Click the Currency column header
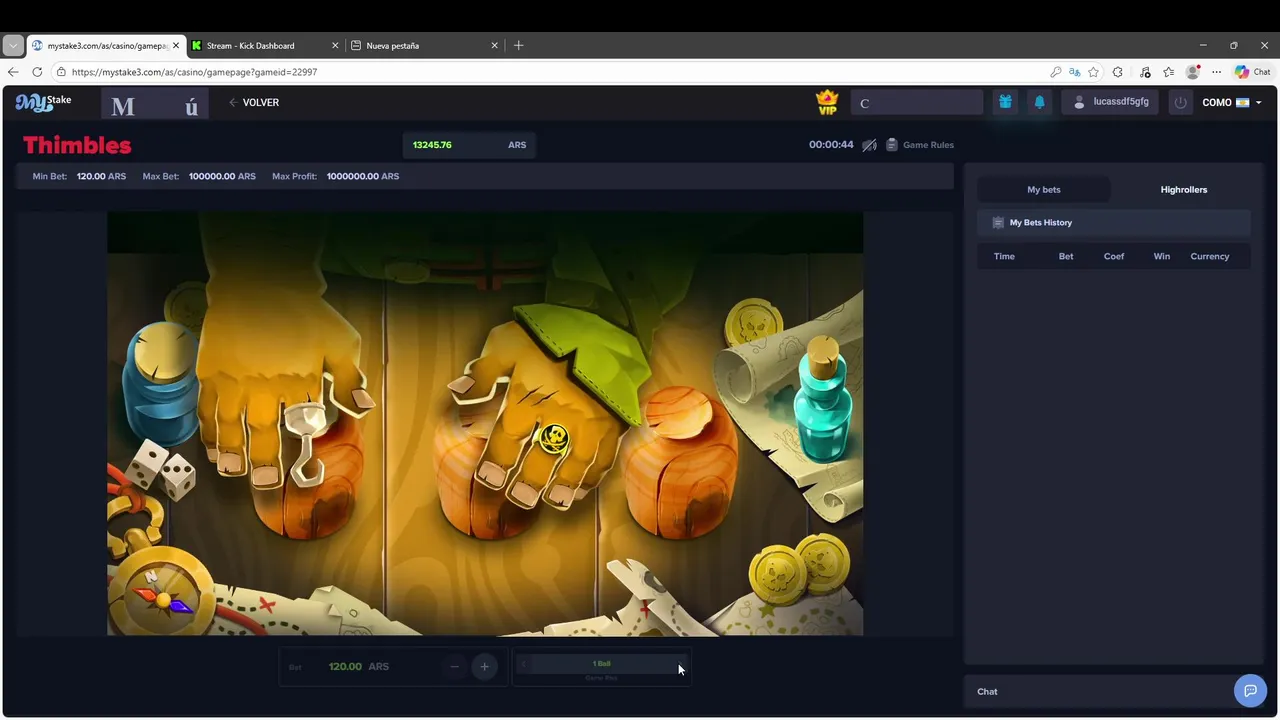 pos(1210,256)
